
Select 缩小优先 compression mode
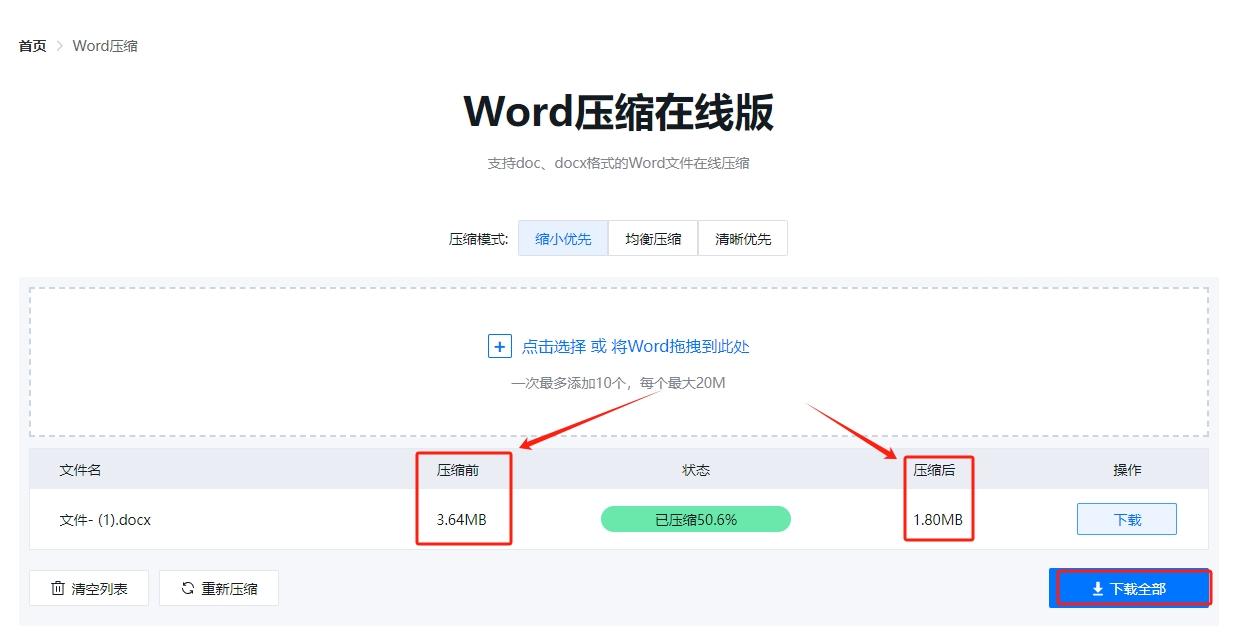pos(562,238)
